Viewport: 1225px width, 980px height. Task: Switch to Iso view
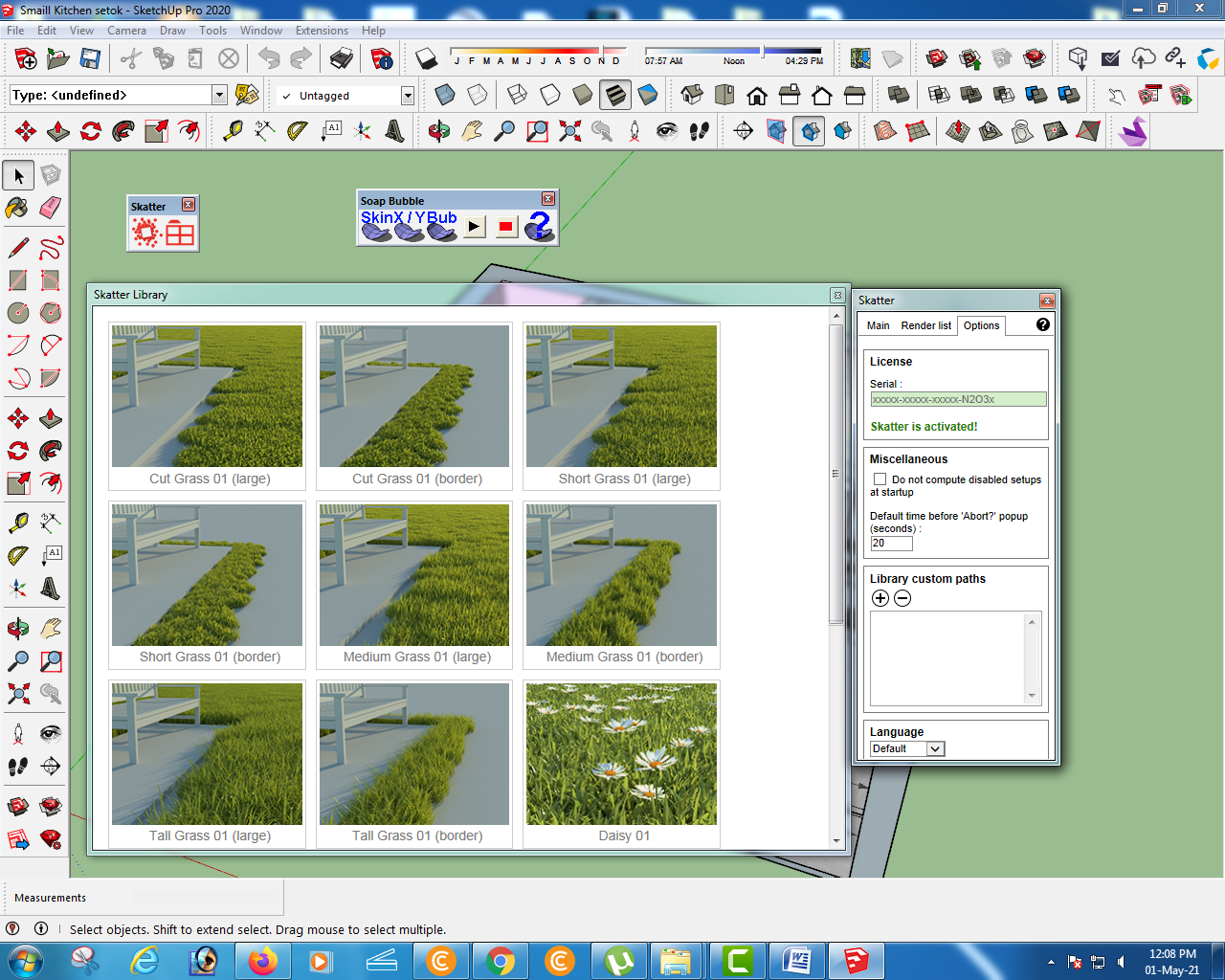(692, 95)
